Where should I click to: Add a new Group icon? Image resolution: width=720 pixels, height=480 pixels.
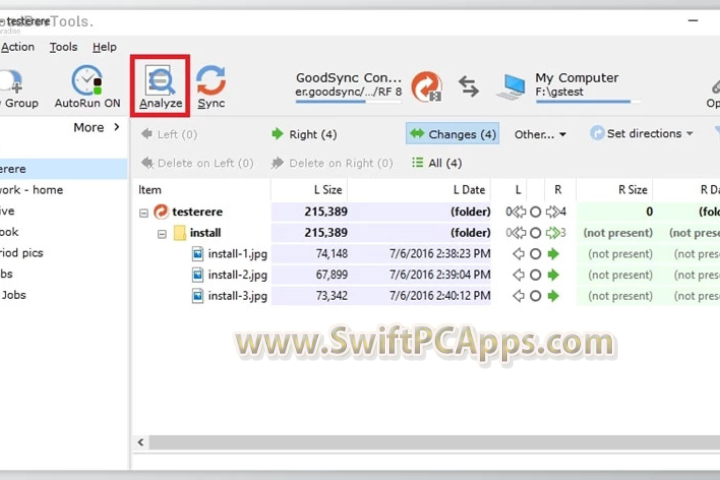(11, 81)
